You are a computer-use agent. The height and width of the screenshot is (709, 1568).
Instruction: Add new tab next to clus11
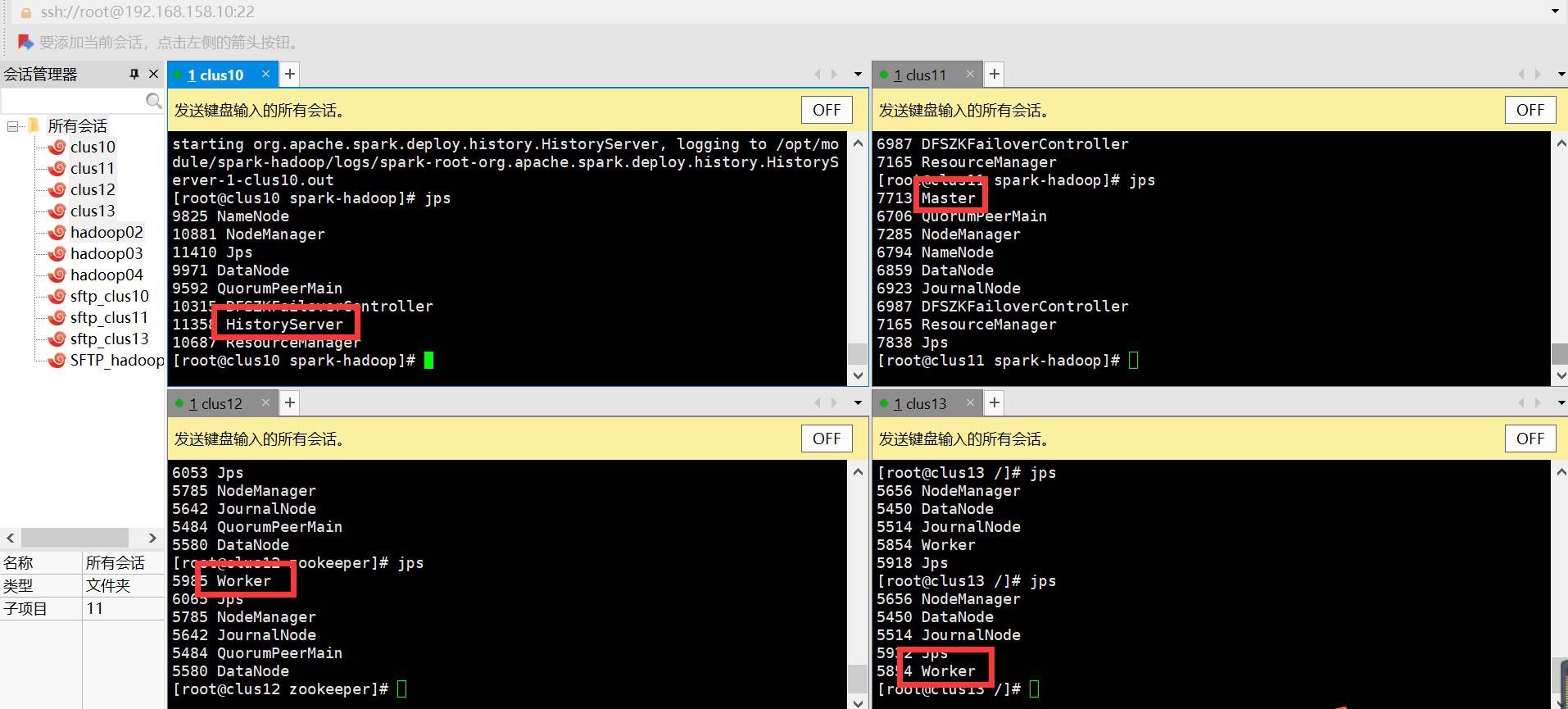(x=995, y=74)
